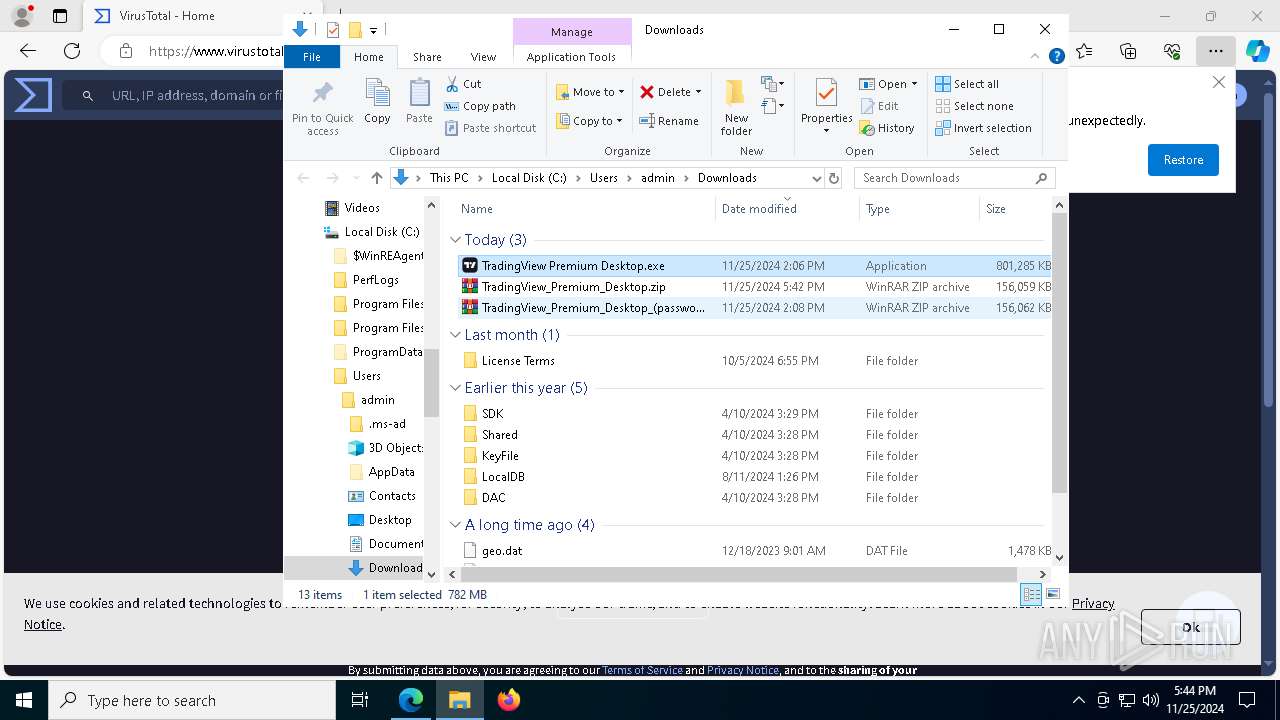
Task: Click the Properties icon
Action: click(826, 95)
